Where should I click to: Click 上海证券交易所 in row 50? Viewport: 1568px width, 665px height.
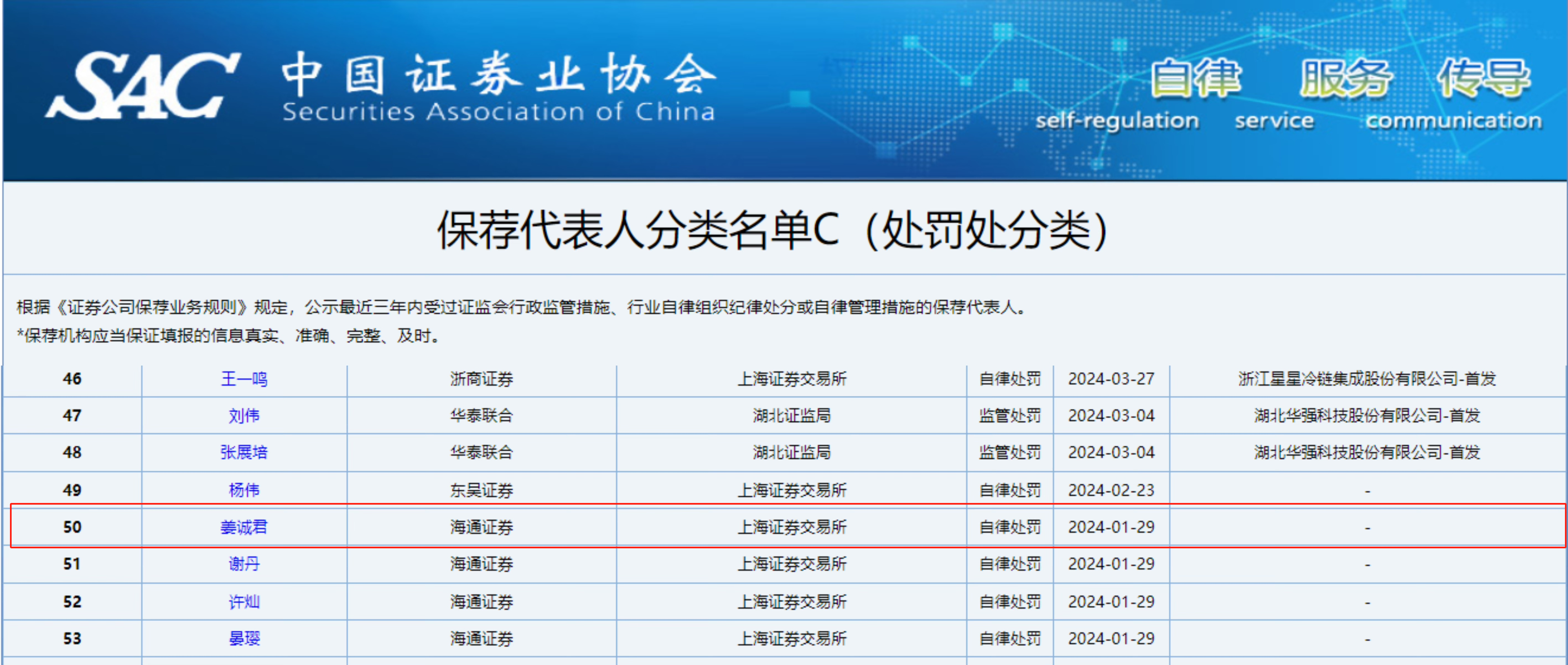792,527
